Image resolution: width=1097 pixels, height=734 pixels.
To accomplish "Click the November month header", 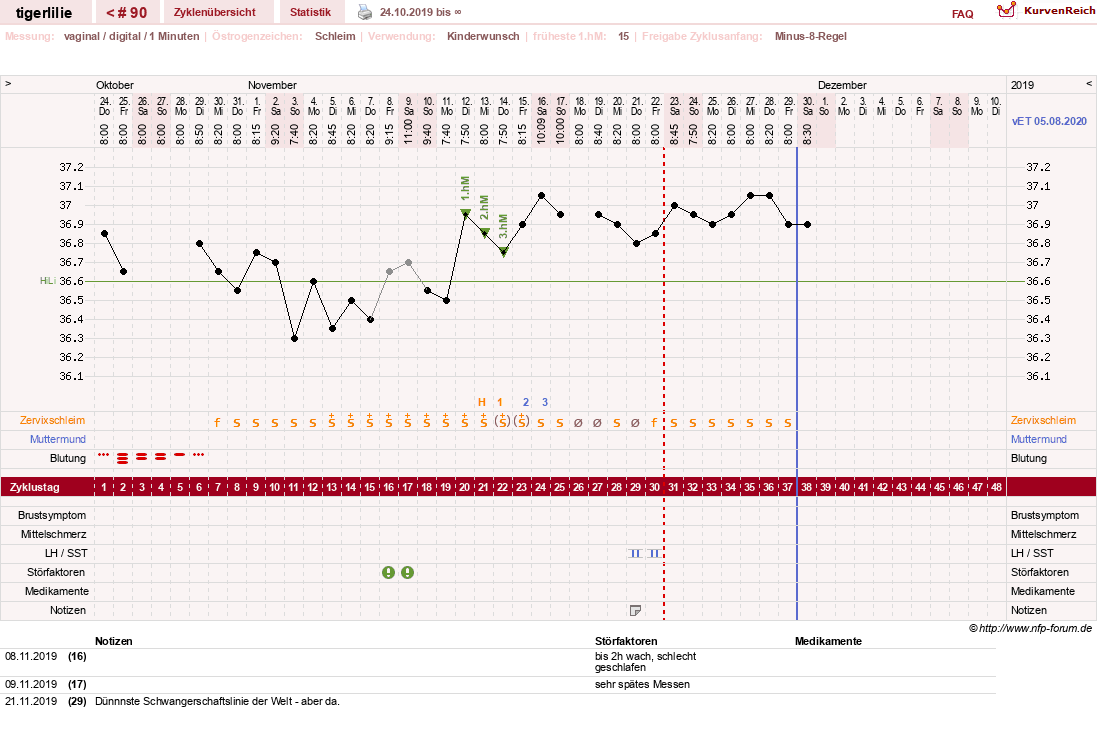I will coord(272,85).
